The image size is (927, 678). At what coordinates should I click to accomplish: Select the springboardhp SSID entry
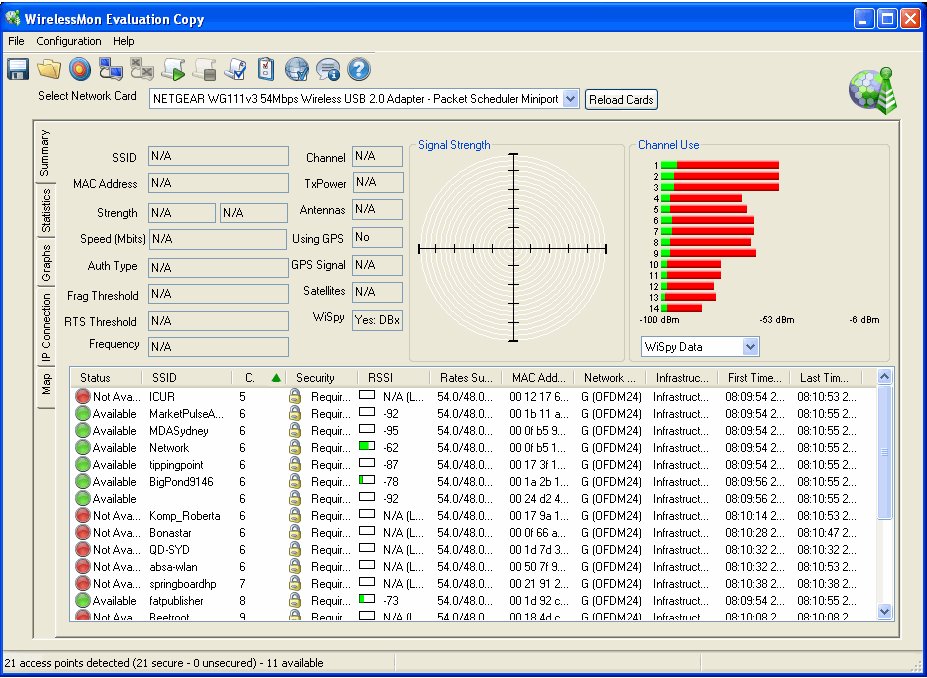pyautogui.click(x=183, y=584)
